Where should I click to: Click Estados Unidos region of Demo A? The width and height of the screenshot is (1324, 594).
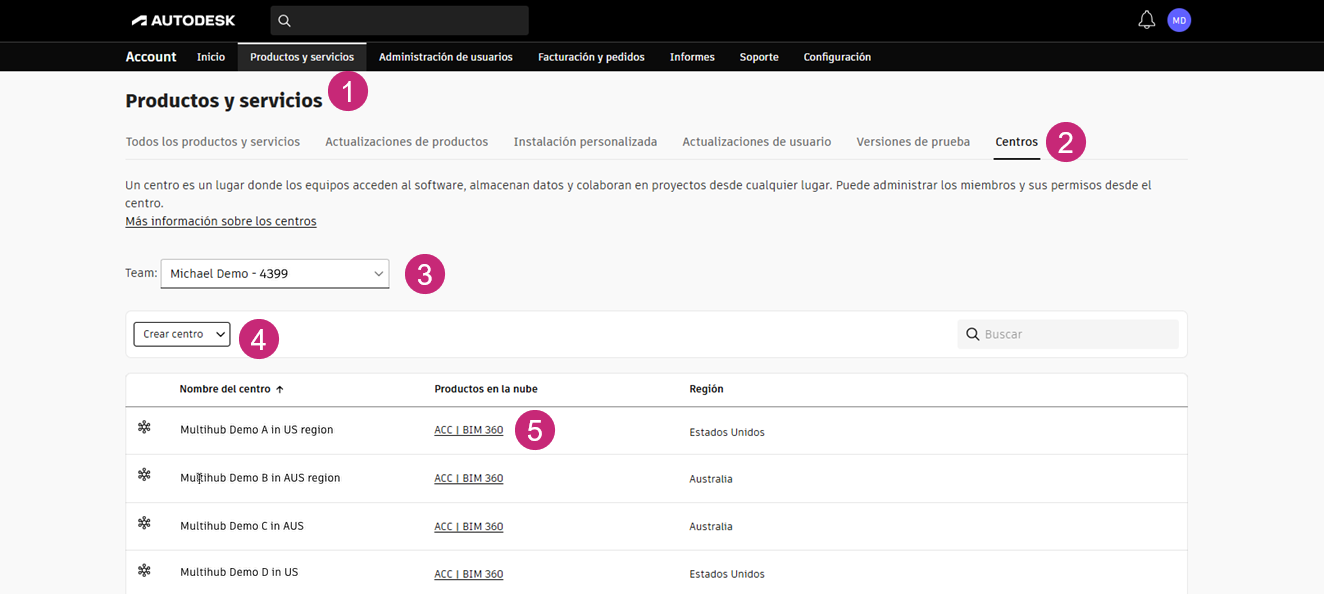pyautogui.click(x=727, y=433)
